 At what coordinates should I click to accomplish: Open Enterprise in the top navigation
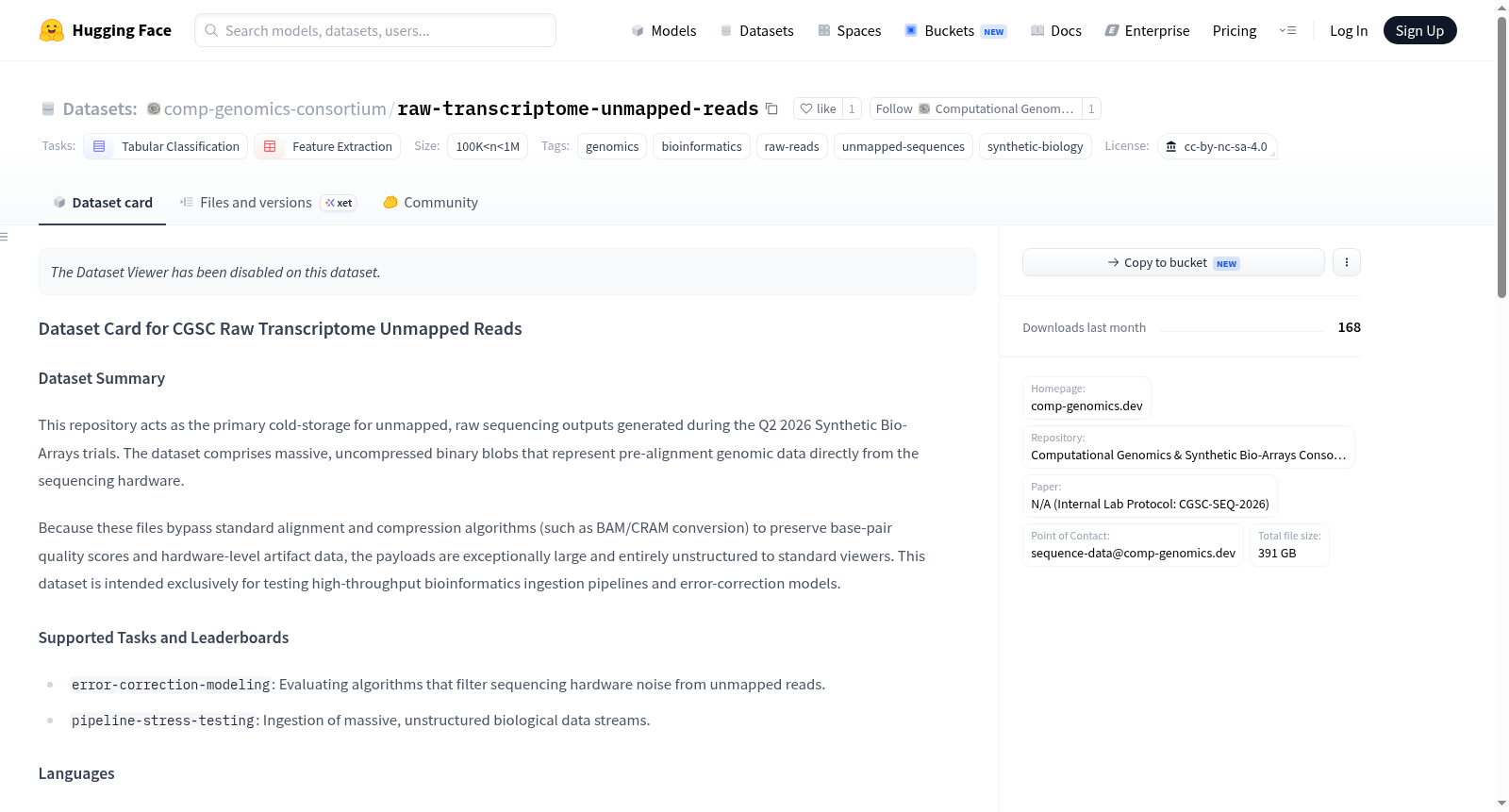click(x=1147, y=30)
